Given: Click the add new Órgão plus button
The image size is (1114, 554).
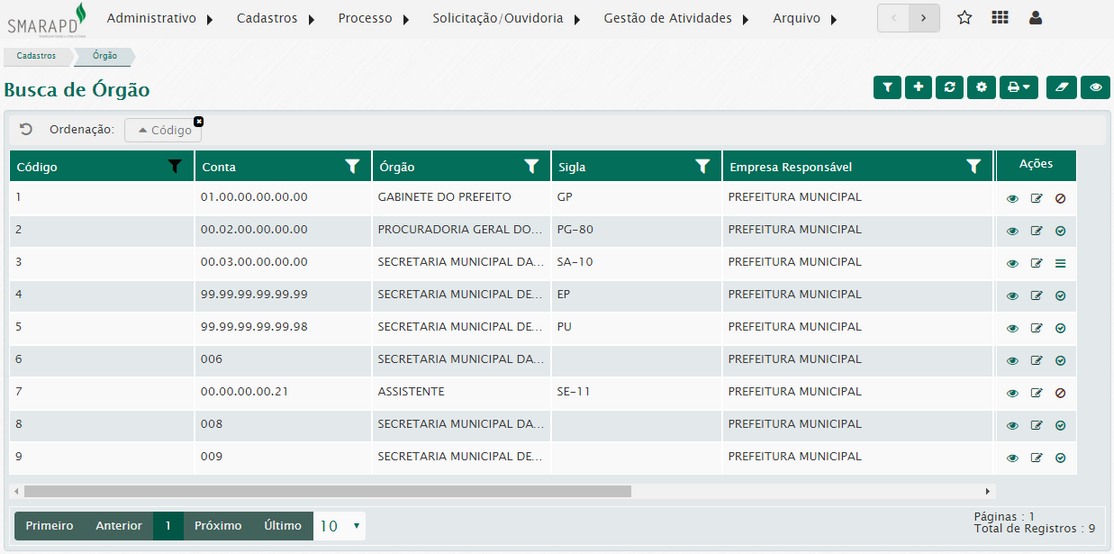Looking at the screenshot, I should (918, 88).
